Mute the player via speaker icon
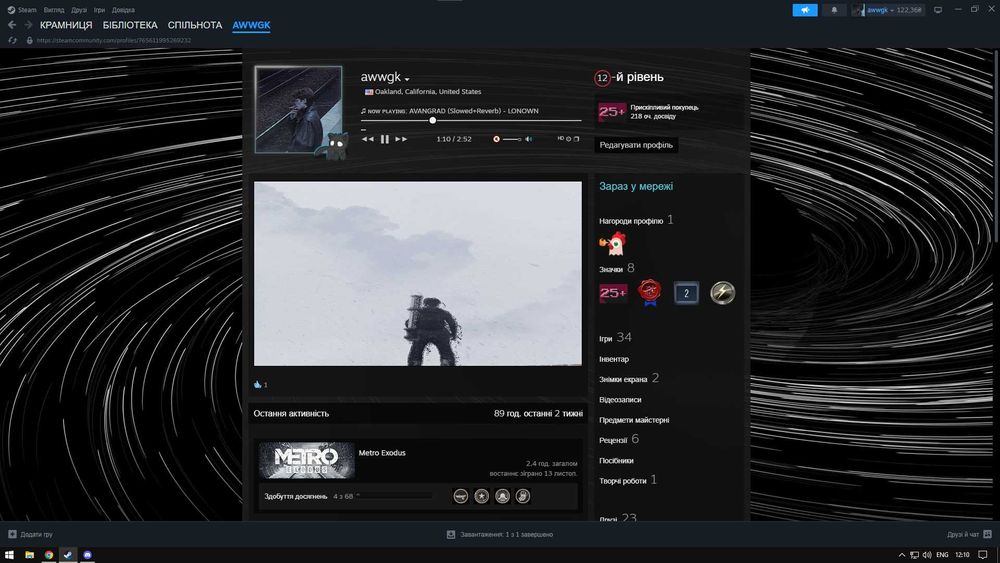Screen dimensions: 1000x563 tap(529, 139)
